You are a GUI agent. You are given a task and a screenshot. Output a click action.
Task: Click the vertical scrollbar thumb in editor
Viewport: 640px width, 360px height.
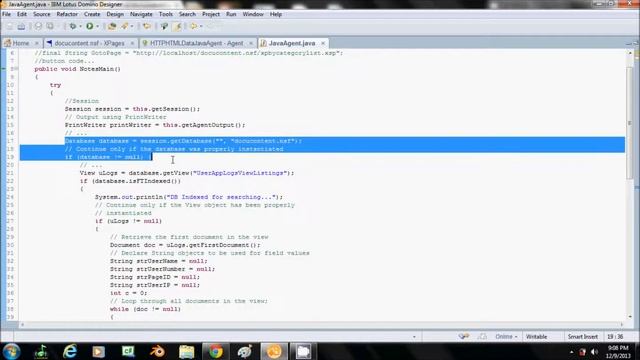pyautogui.click(x=630, y=122)
